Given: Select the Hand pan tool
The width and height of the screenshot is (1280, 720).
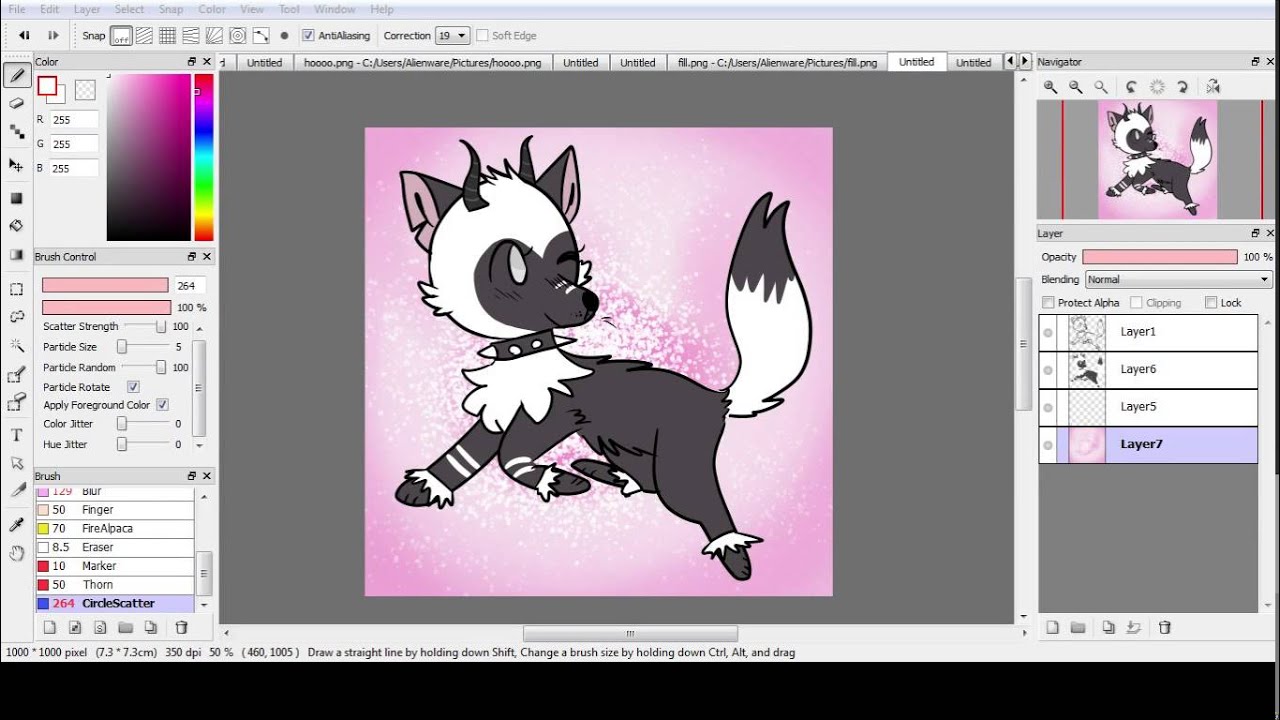Looking at the screenshot, I should click(x=16, y=553).
